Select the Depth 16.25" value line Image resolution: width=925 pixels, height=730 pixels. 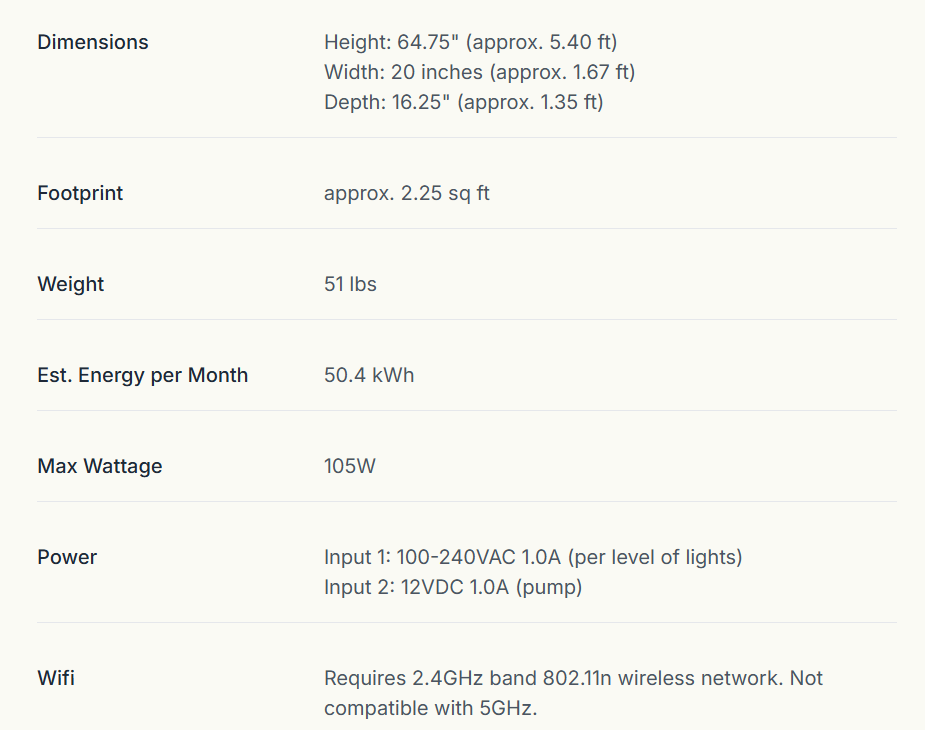click(x=463, y=102)
